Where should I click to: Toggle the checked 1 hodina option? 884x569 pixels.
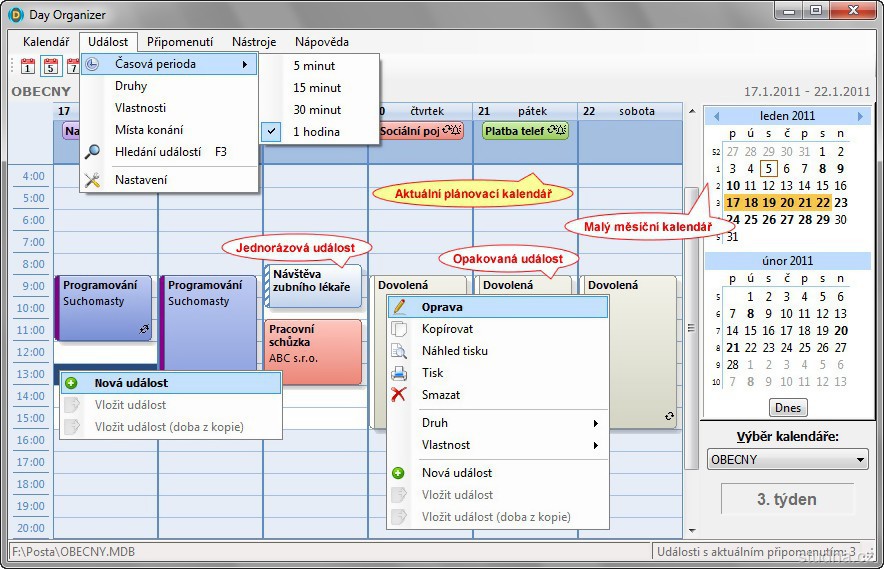[316, 132]
